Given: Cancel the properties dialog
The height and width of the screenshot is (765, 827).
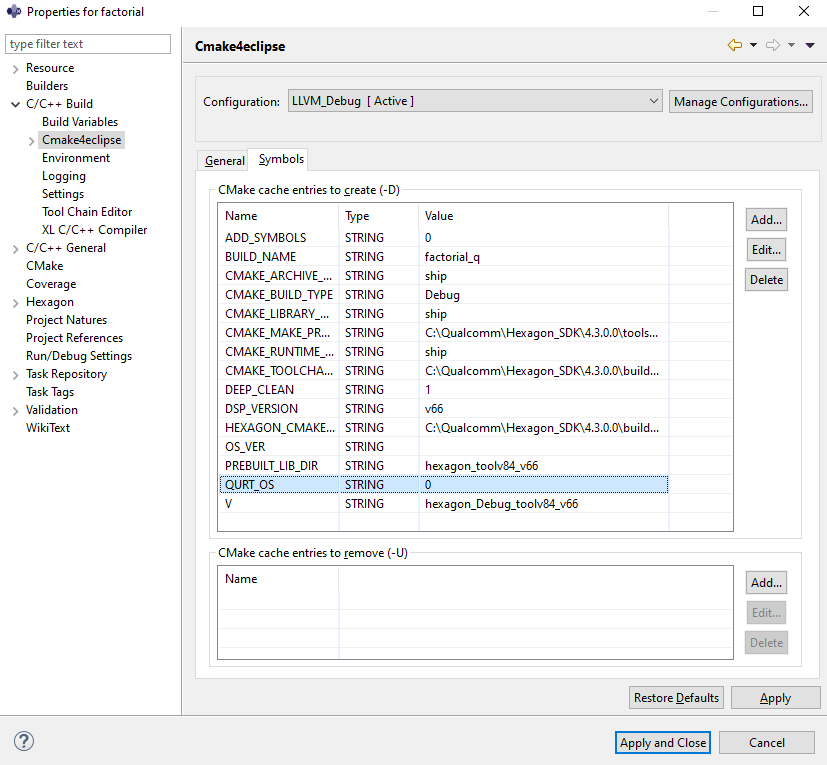Looking at the screenshot, I should 766,742.
